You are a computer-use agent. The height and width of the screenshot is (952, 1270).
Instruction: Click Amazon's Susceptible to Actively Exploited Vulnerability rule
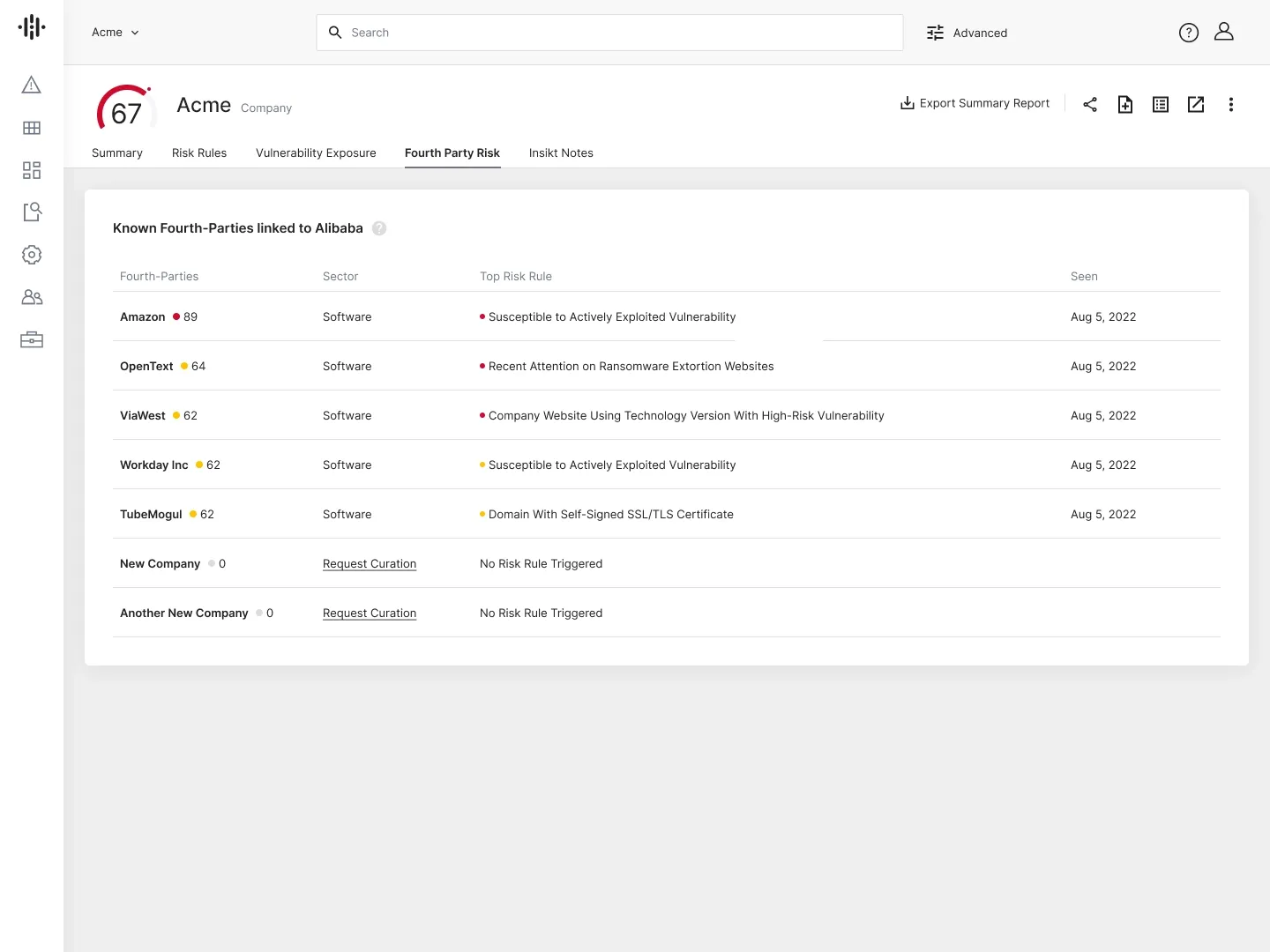point(612,316)
